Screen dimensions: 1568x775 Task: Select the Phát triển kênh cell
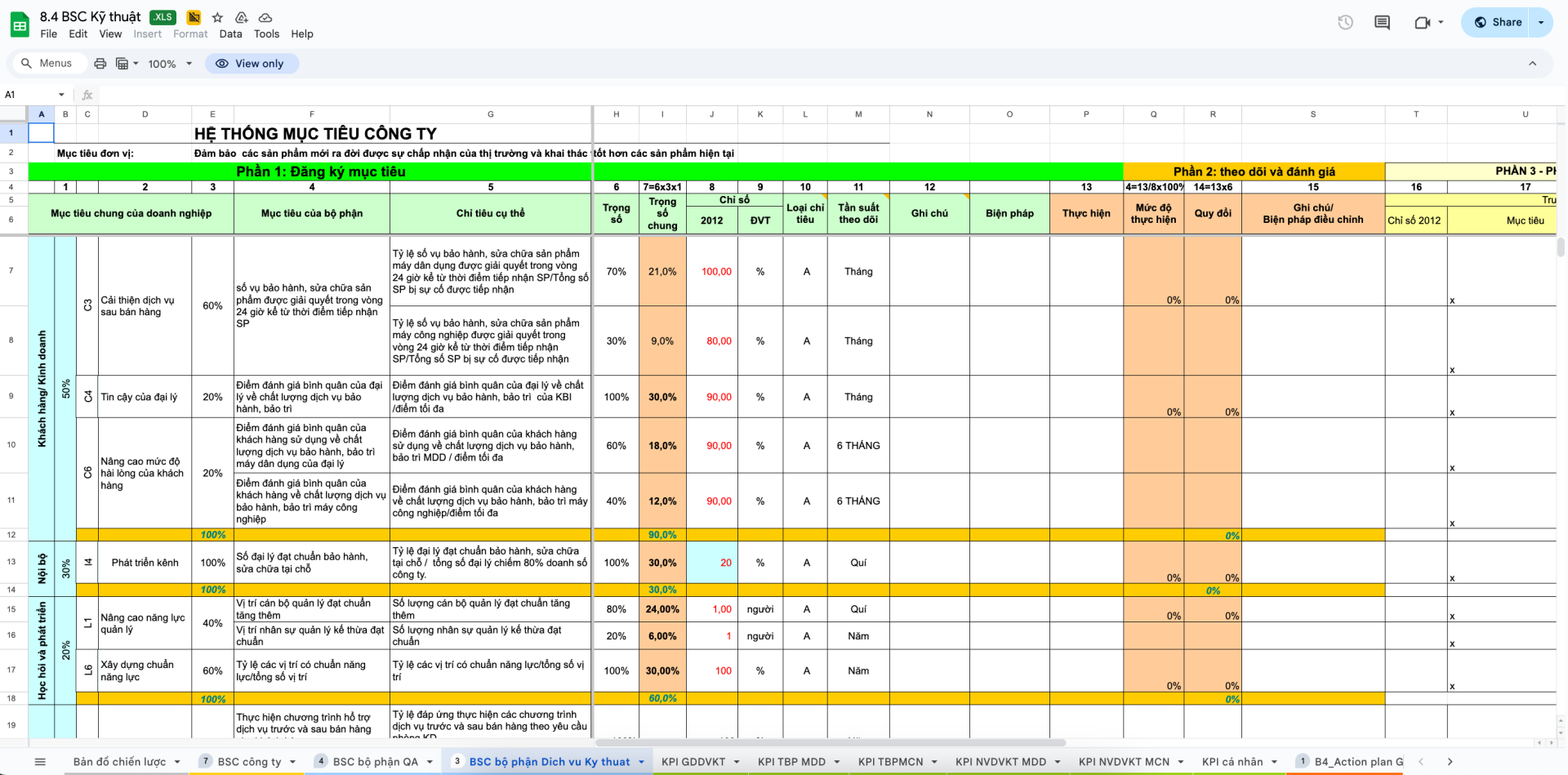click(145, 563)
